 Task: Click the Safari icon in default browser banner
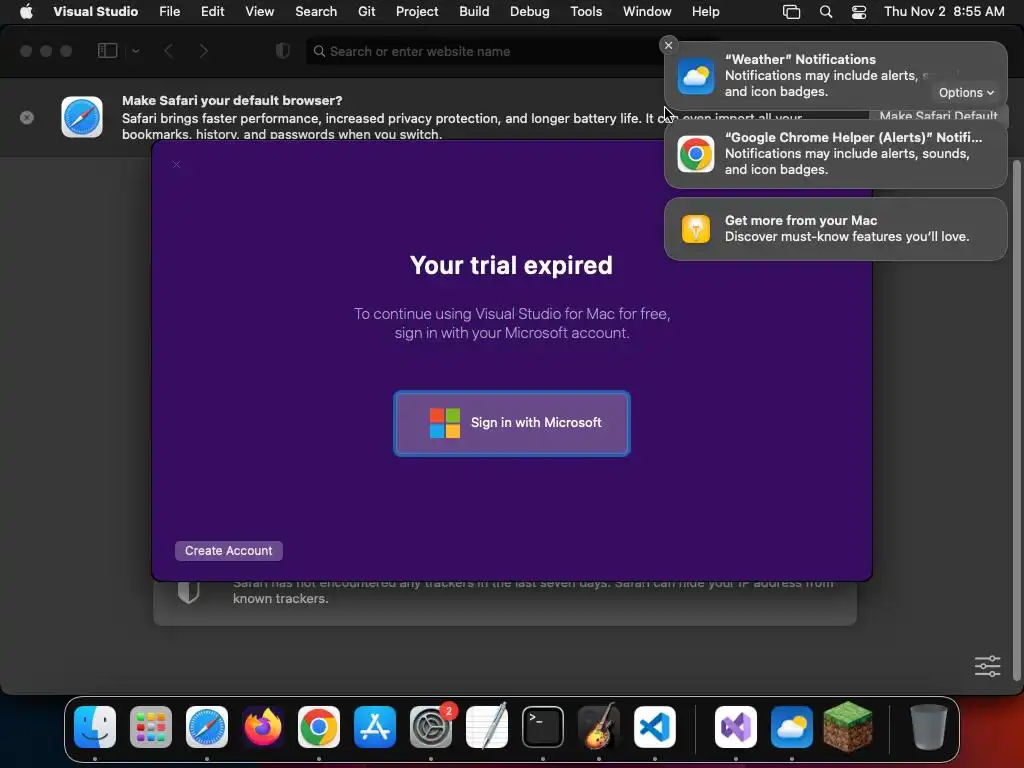(82, 117)
